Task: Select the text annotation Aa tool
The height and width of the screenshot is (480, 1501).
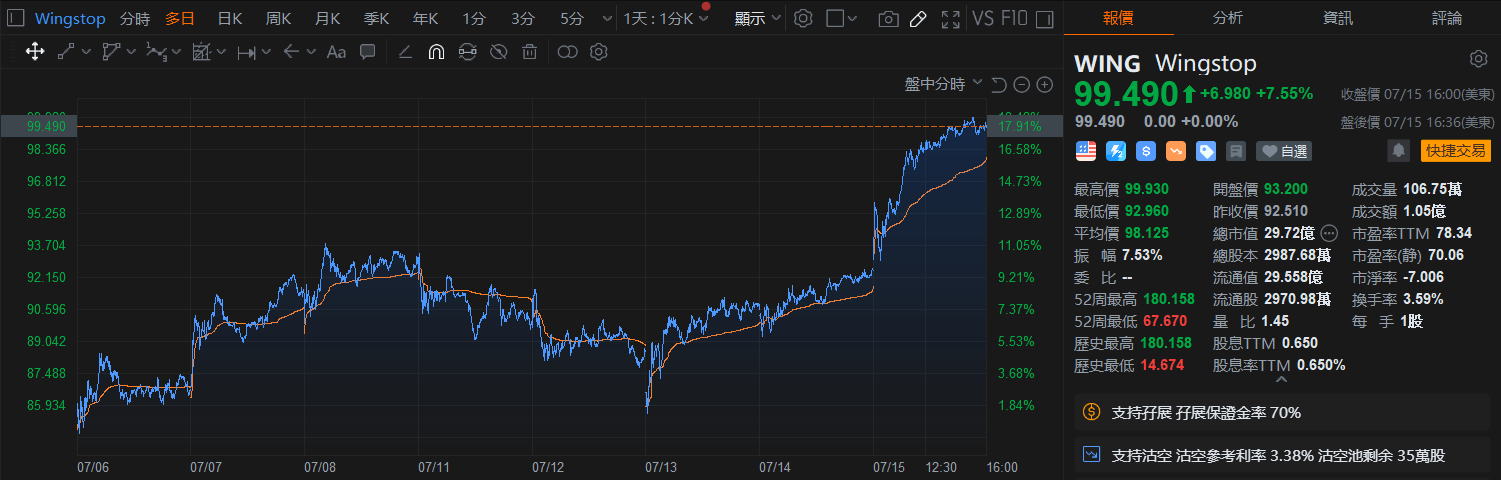Action: click(x=336, y=52)
